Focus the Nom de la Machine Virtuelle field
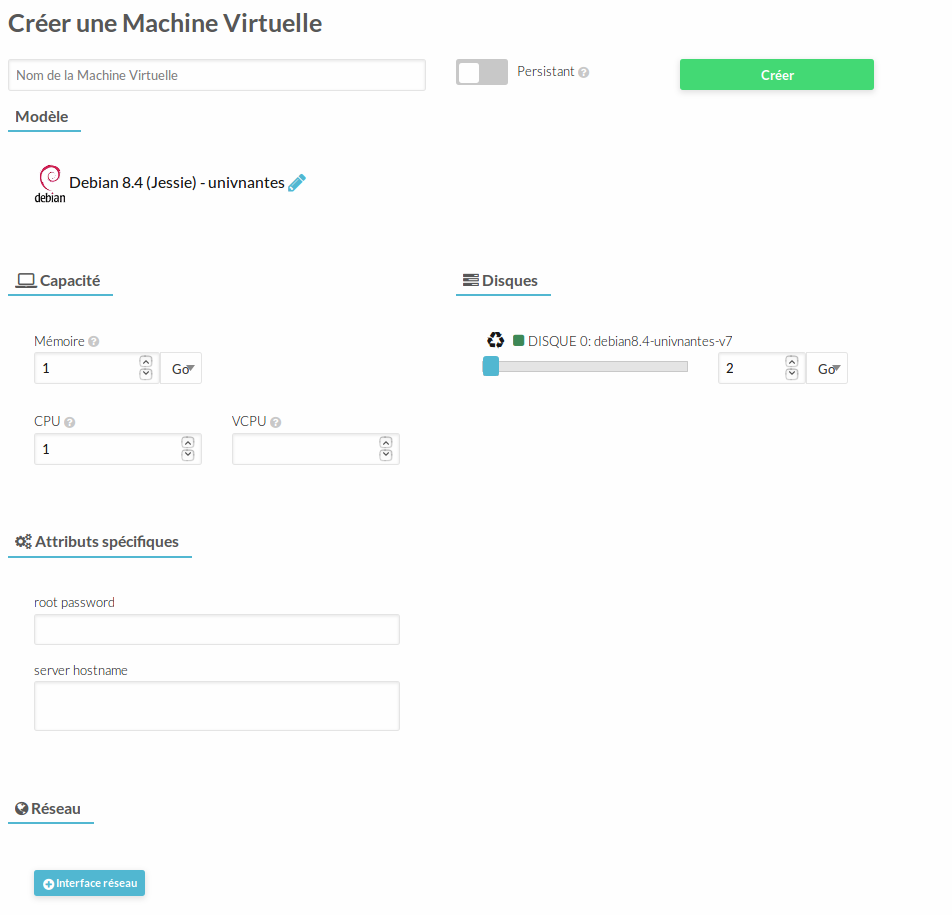952x915 pixels. [x=217, y=75]
